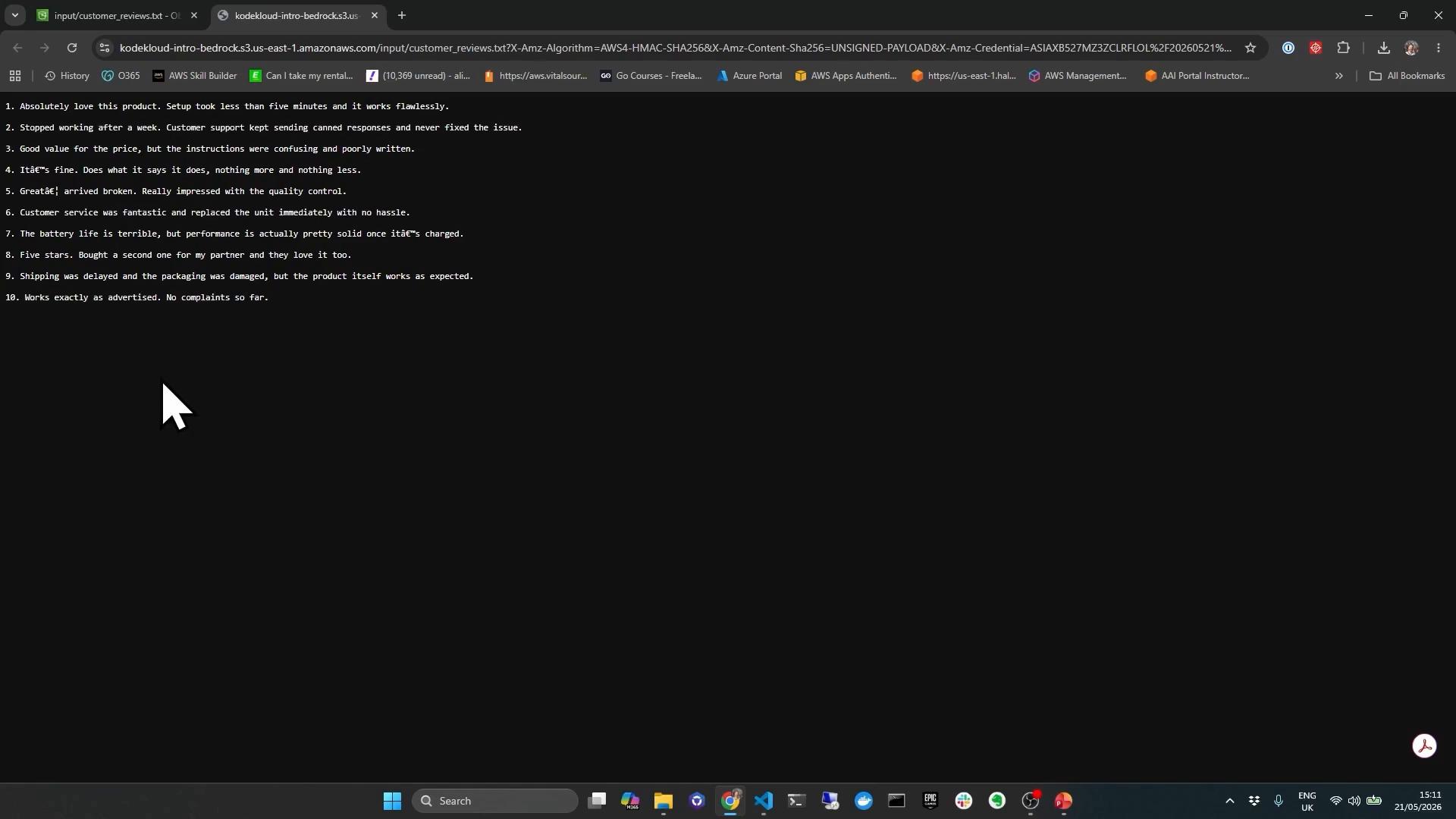Expand the tab search dropdown
The height and width of the screenshot is (819, 1456).
coord(14,15)
